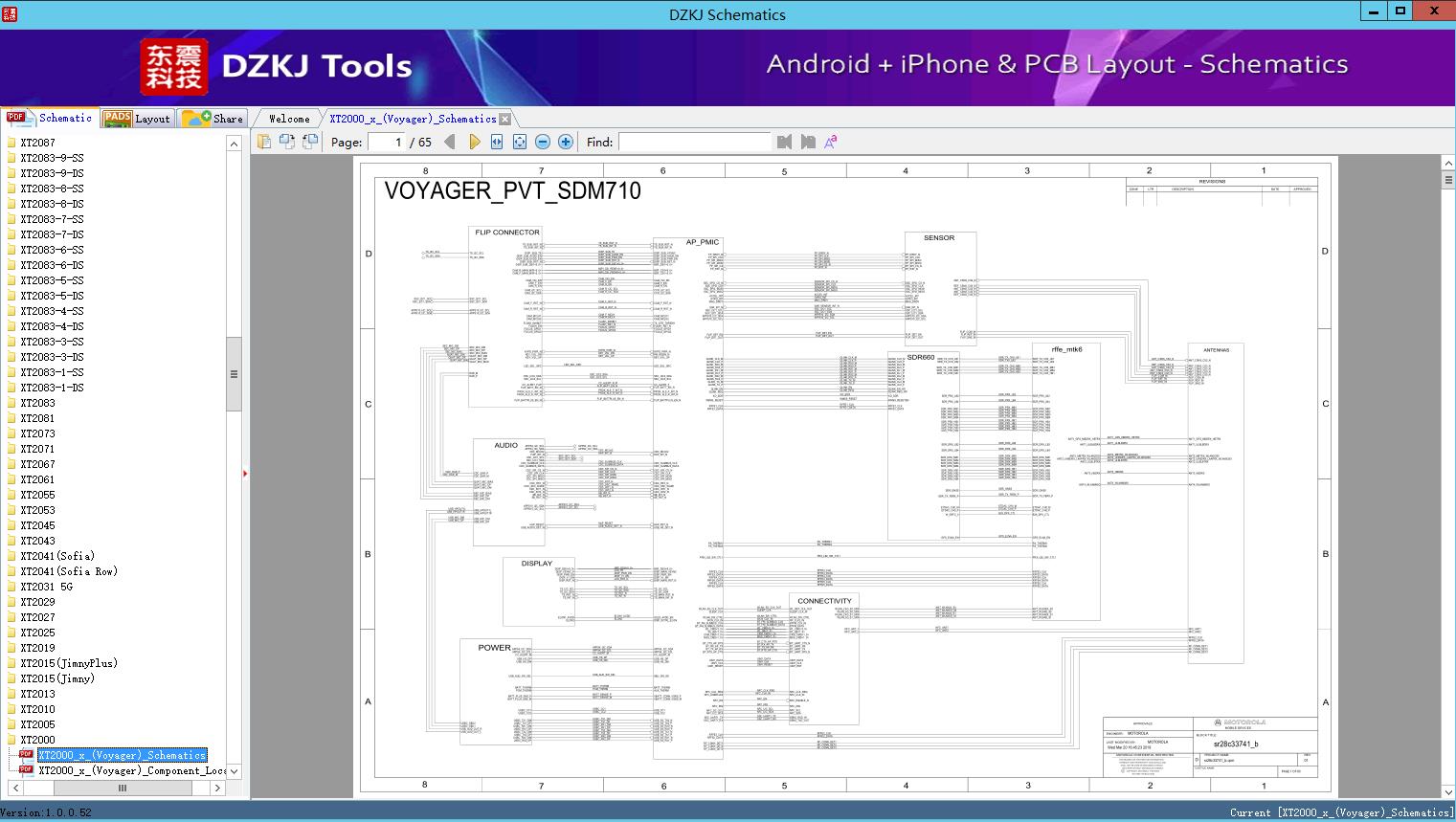The image size is (1456, 822).
Task: Close the XT2000_x_(Voyager)_Schematics tab
Action: coord(505,119)
